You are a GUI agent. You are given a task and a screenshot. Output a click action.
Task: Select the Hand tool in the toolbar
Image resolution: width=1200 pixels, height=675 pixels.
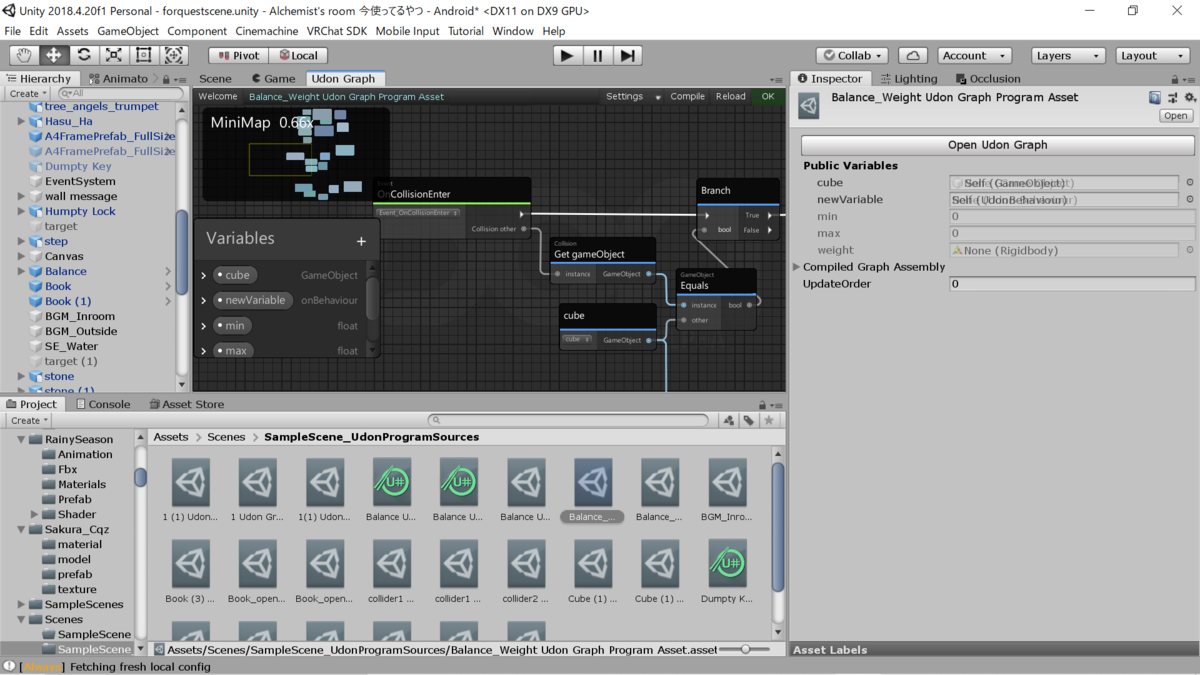[x=24, y=56]
